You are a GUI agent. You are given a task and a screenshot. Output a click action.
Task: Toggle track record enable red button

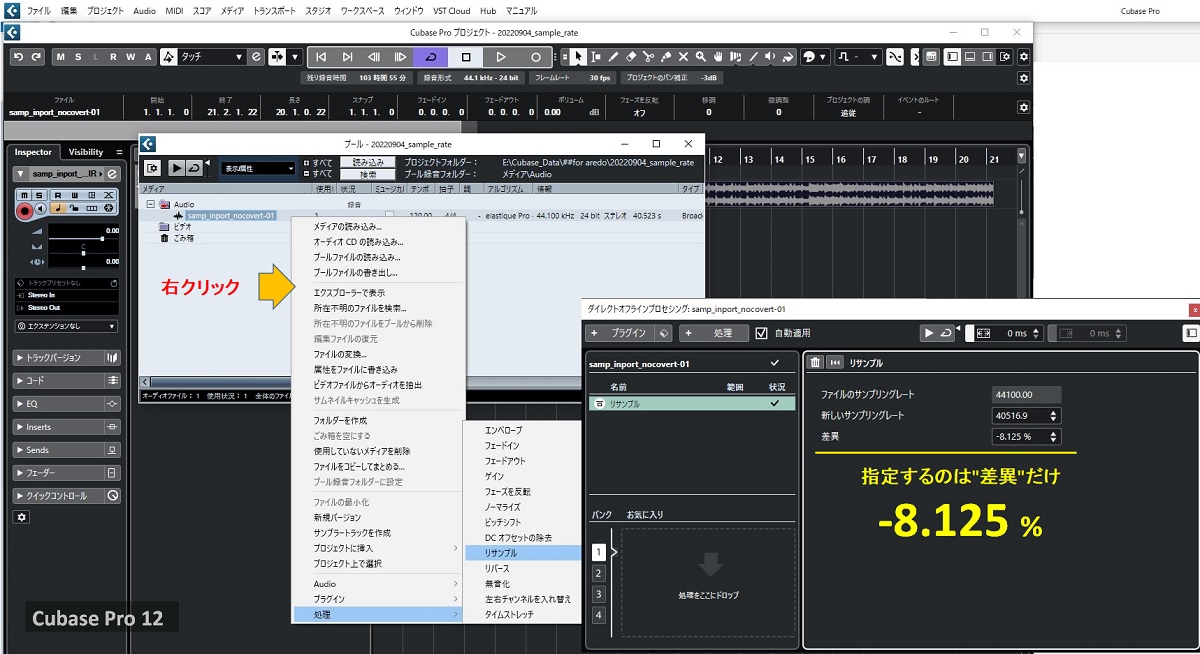24,210
